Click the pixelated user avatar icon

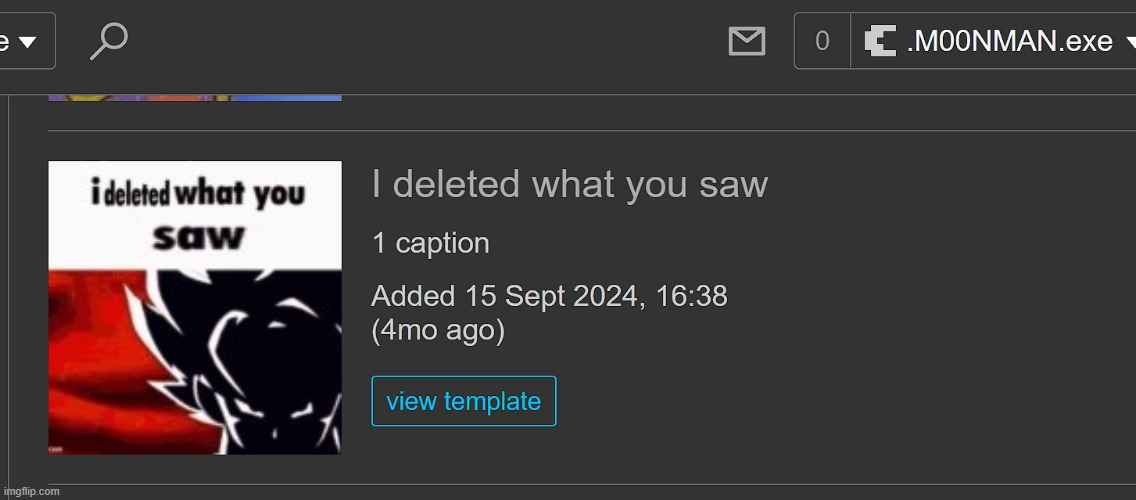(x=880, y=41)
